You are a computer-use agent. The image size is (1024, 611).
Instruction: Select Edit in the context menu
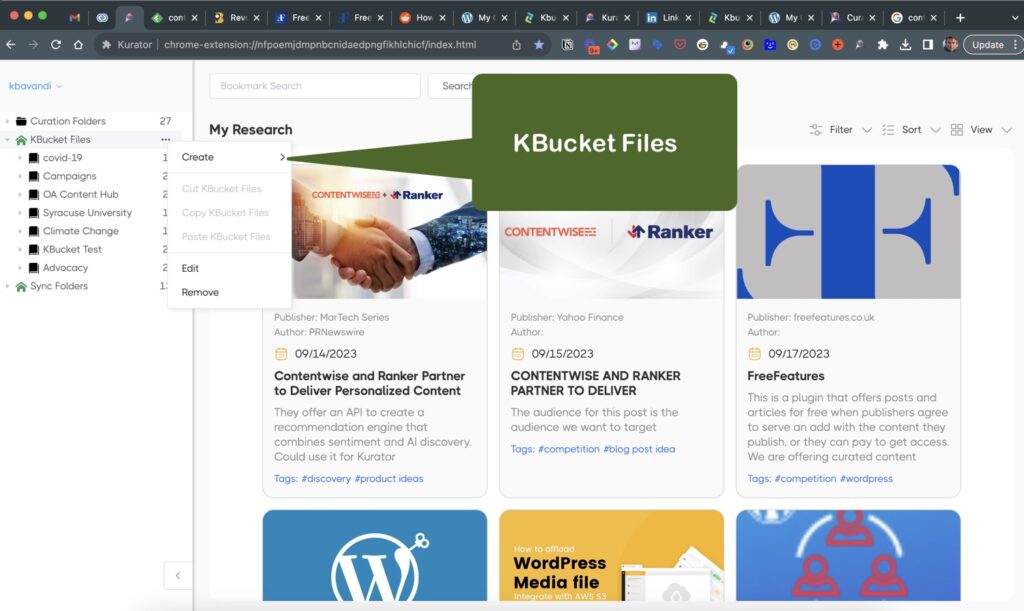point(190,268)
